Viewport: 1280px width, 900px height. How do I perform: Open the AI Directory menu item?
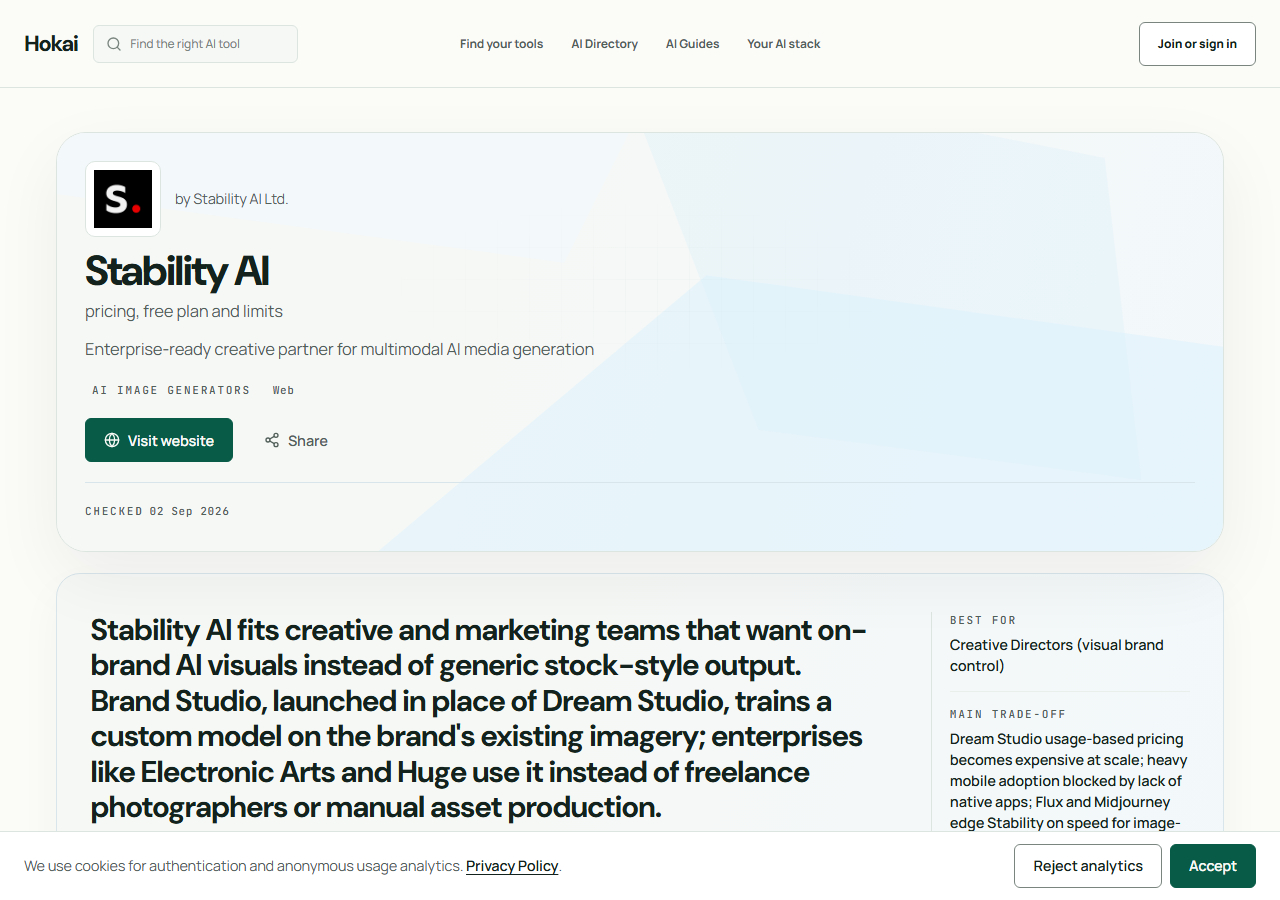(x=604, y=44)
